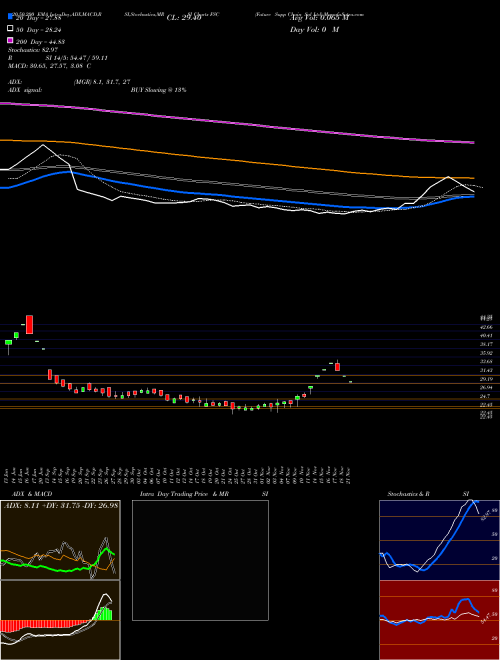Click the 'MACD: 30.65, 27.57, 3.08 C' reading
The width and height of the screenshot is (500, 660).
[x=50, y=66]
